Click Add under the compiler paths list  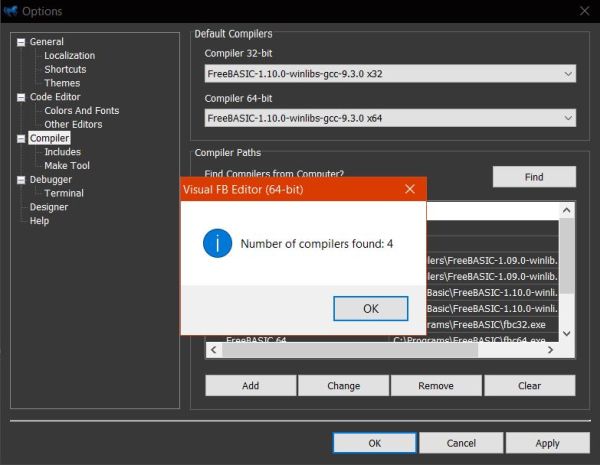pyautogui.click(x=251, y=385)
